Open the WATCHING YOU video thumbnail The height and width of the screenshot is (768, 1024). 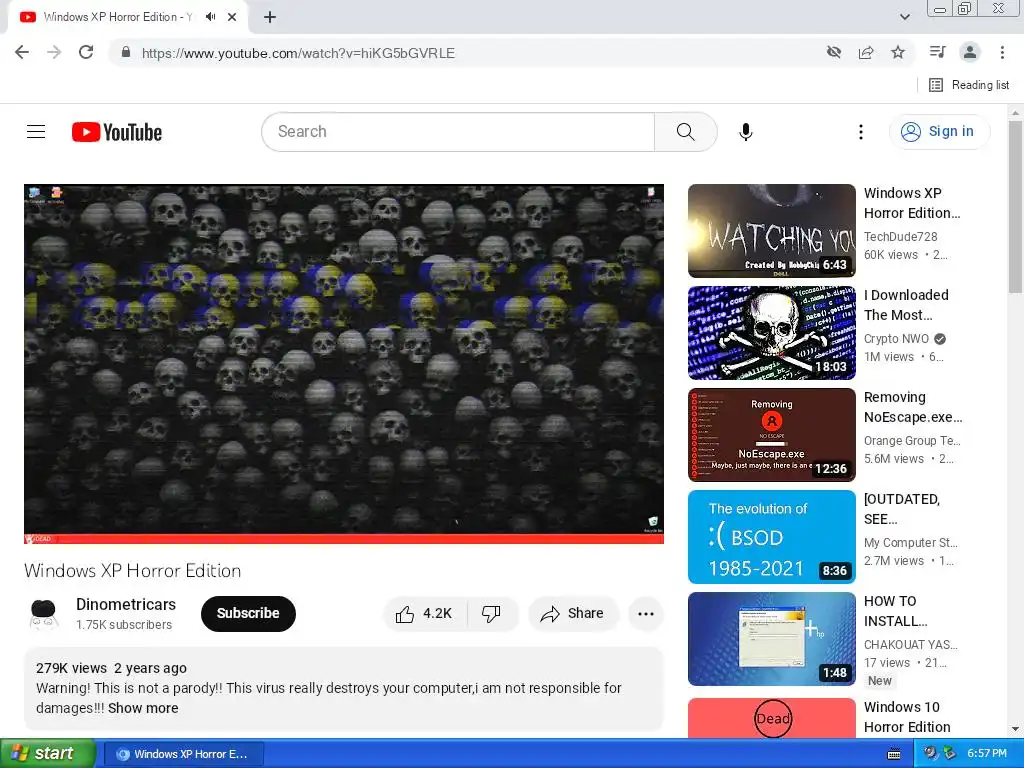(771, 231)
